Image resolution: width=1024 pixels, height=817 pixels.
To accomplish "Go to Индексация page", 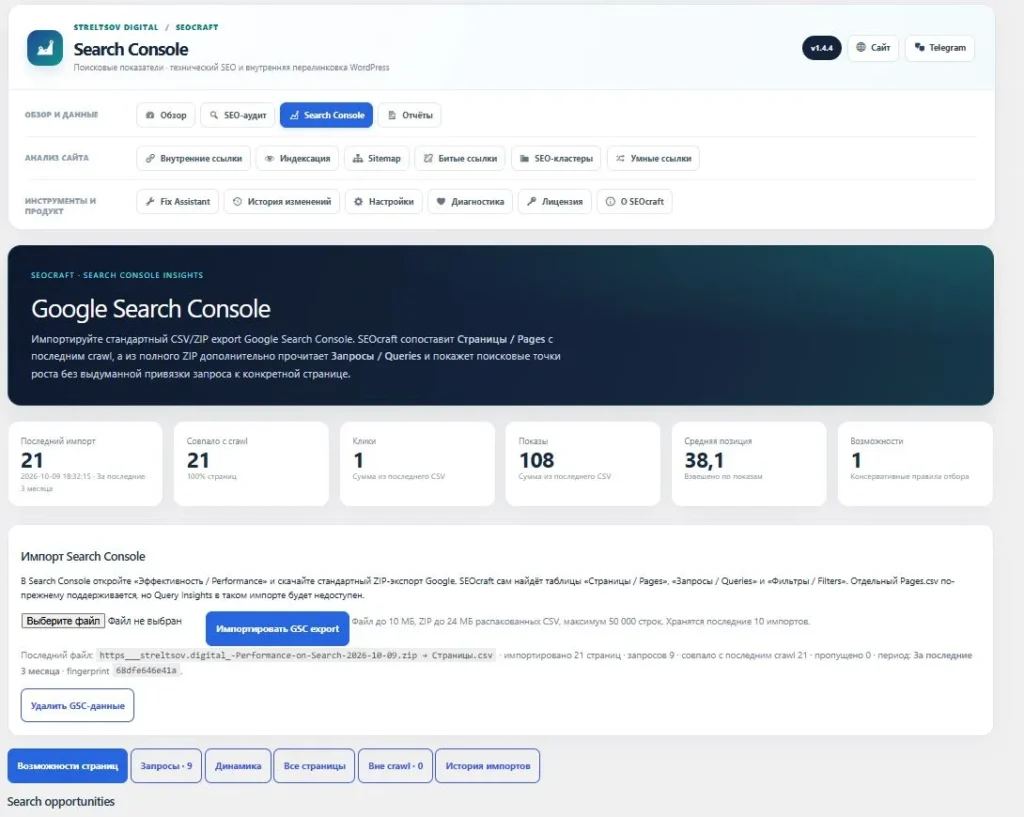I will tap(297, 158).
